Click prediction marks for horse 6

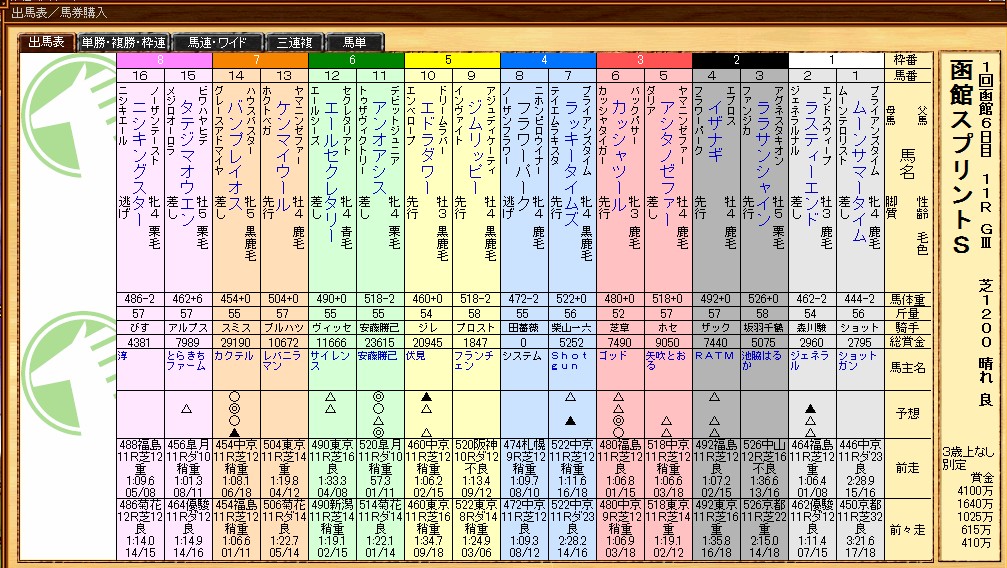pyautogui.click(x=618, y=414)
